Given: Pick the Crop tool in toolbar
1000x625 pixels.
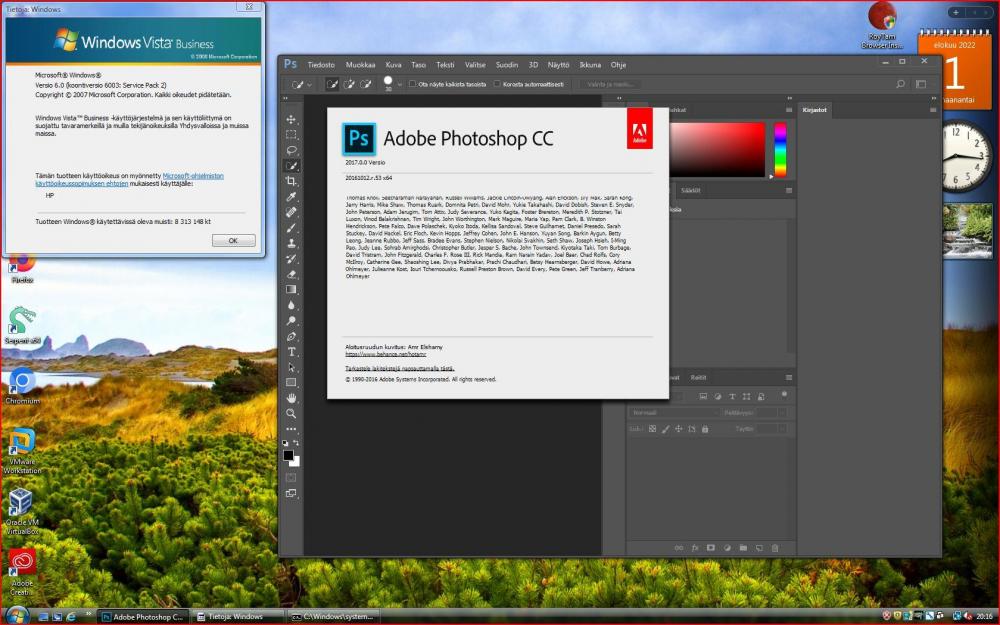Looking at the screenshot, I should tap(292, 181).
